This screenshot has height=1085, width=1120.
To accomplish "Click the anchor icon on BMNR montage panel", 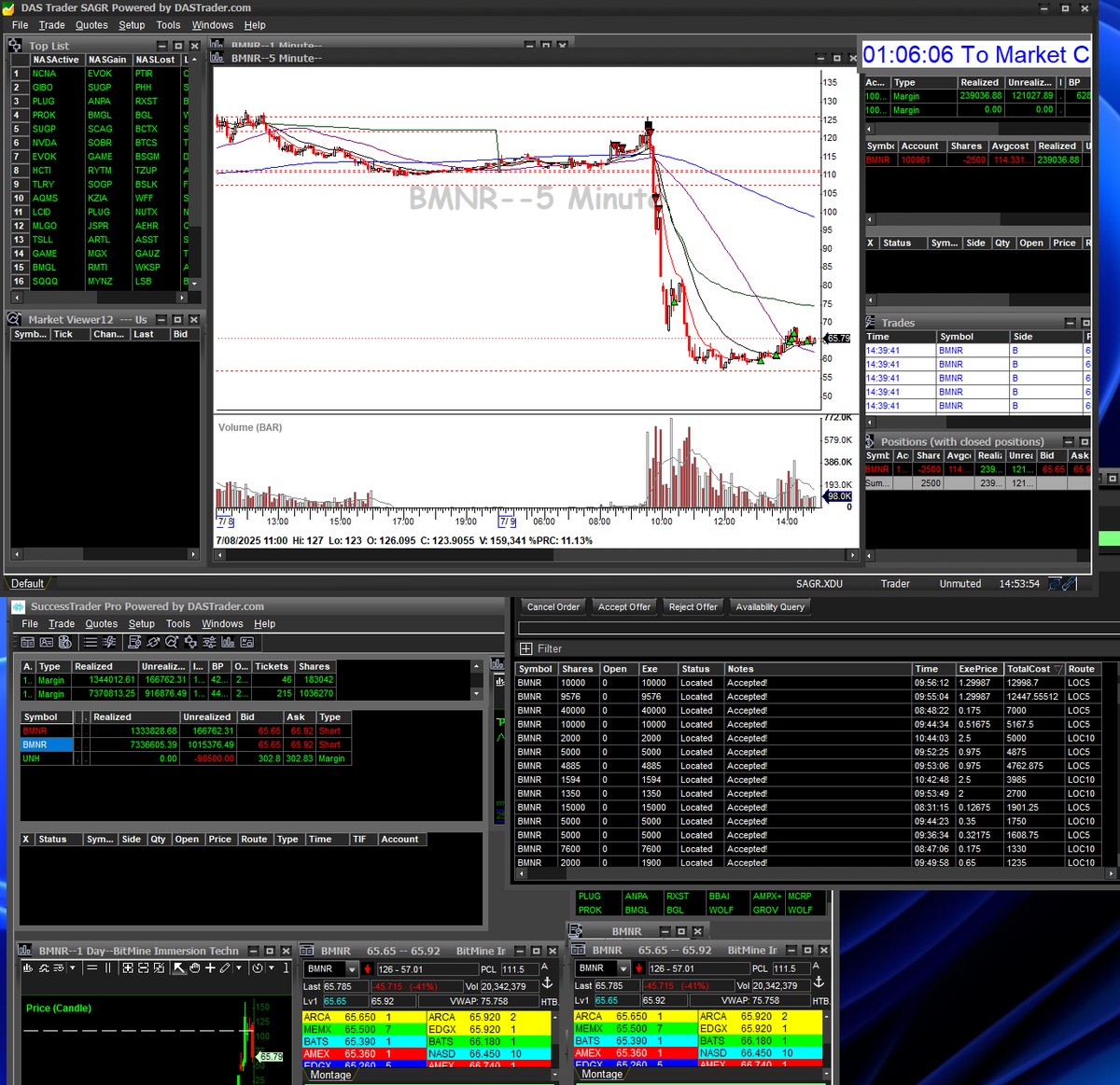I will pos(547,982).
